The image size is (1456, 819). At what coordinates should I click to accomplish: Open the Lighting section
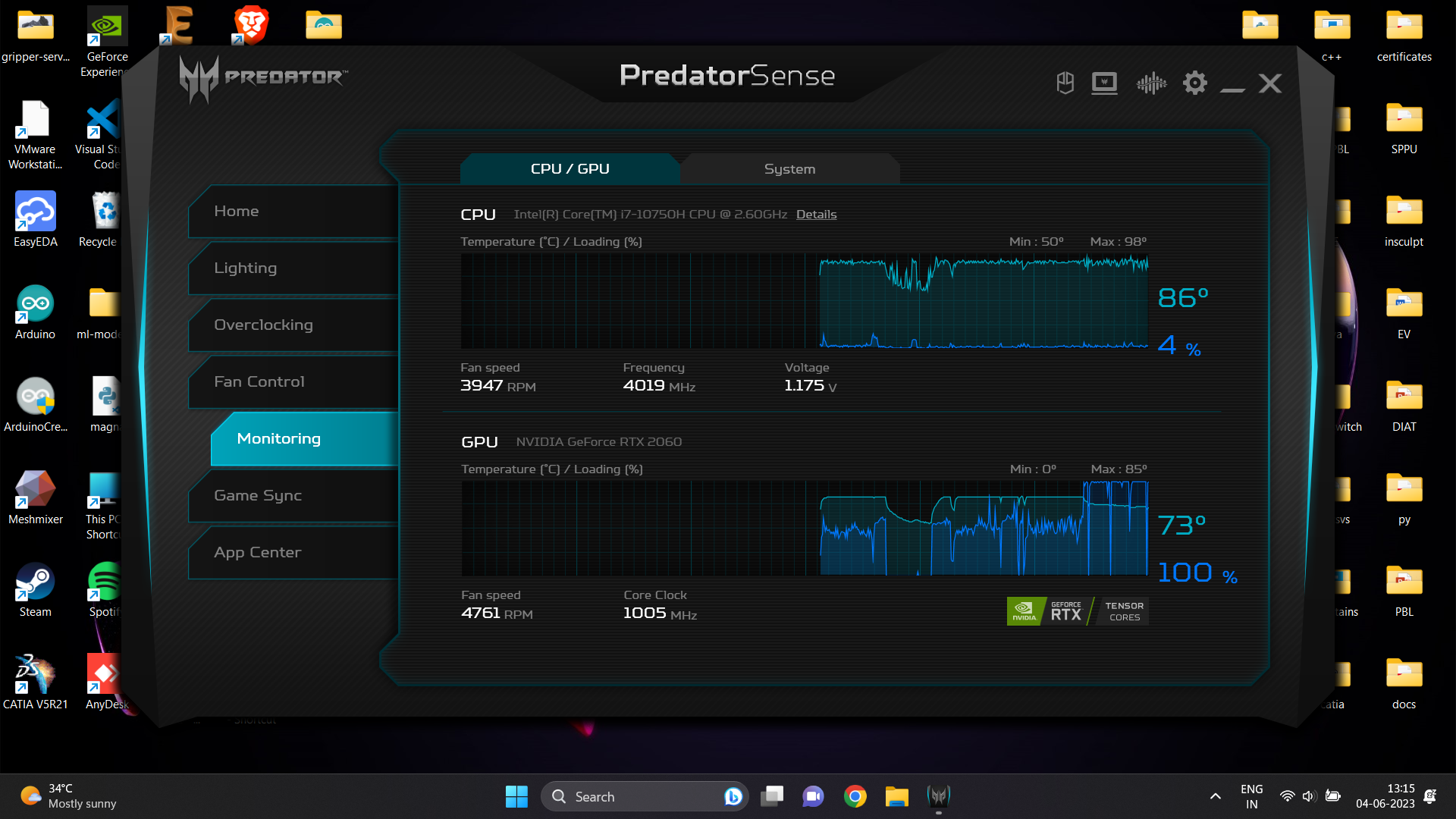click(293, 268)
